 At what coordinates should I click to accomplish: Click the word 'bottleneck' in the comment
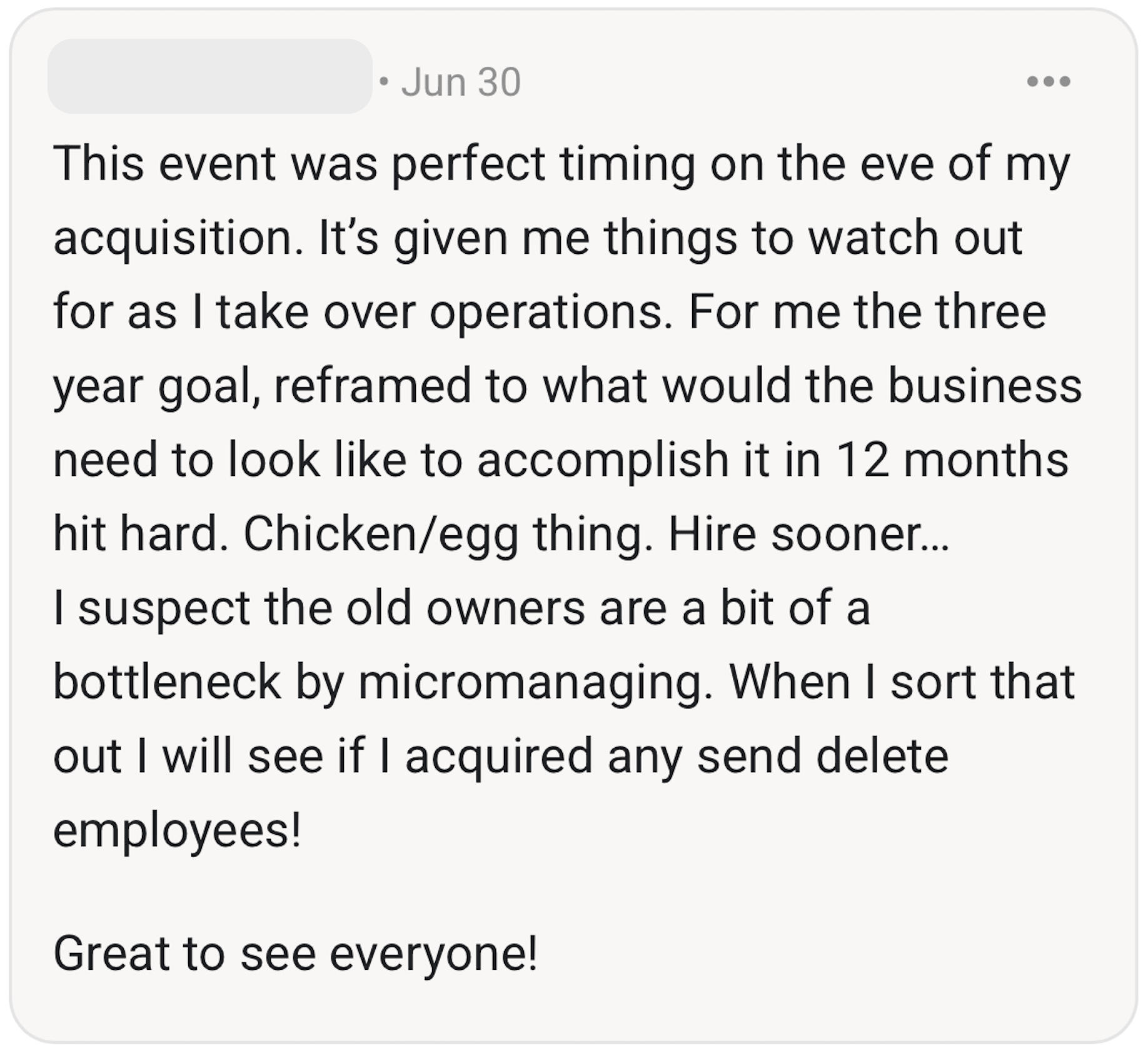click(167, 682)
